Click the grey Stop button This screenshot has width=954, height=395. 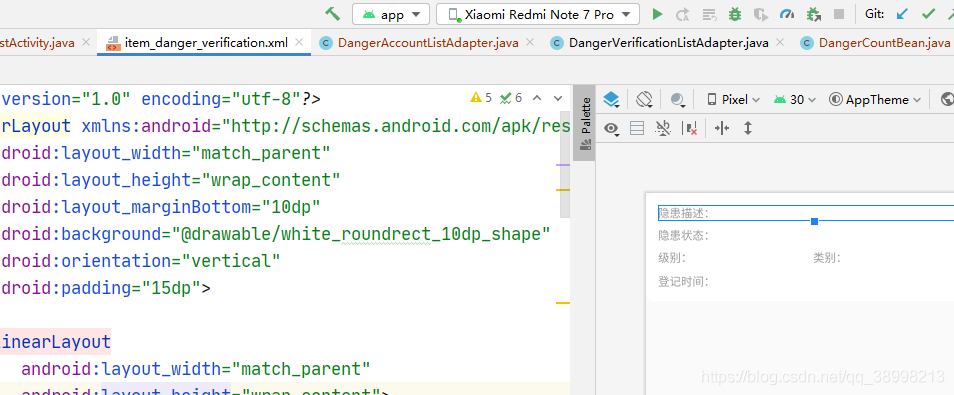[839, 14]
